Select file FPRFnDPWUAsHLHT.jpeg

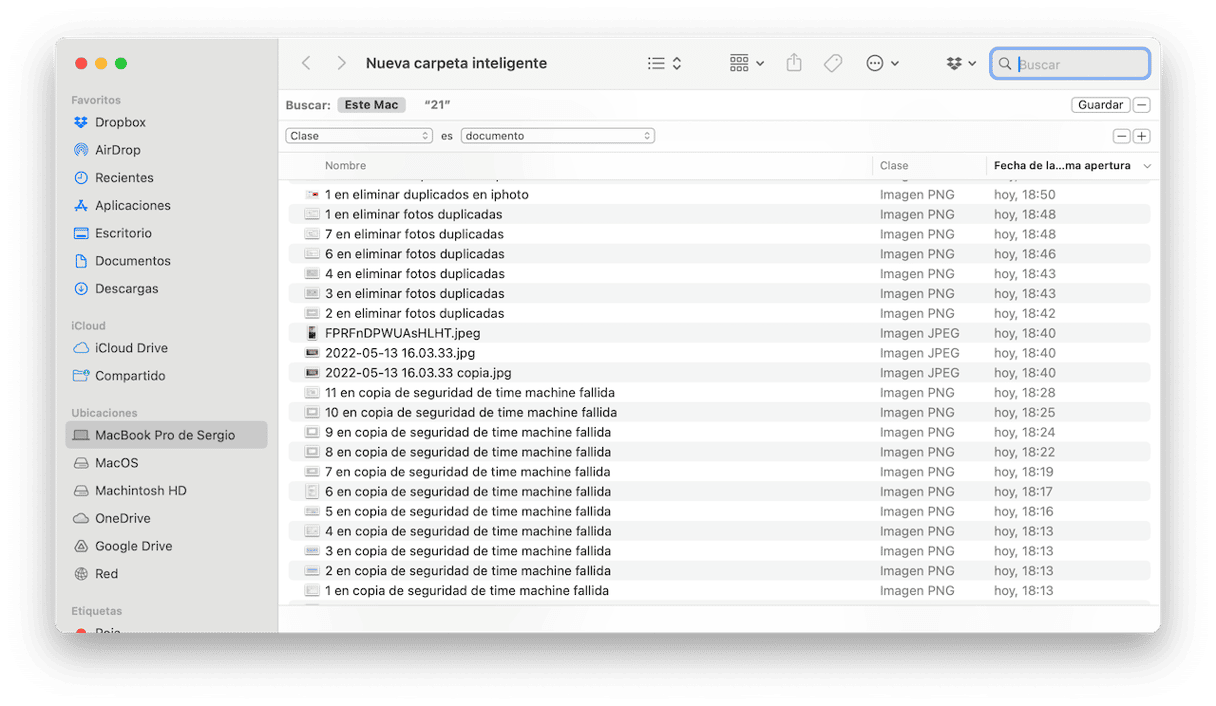402,333
